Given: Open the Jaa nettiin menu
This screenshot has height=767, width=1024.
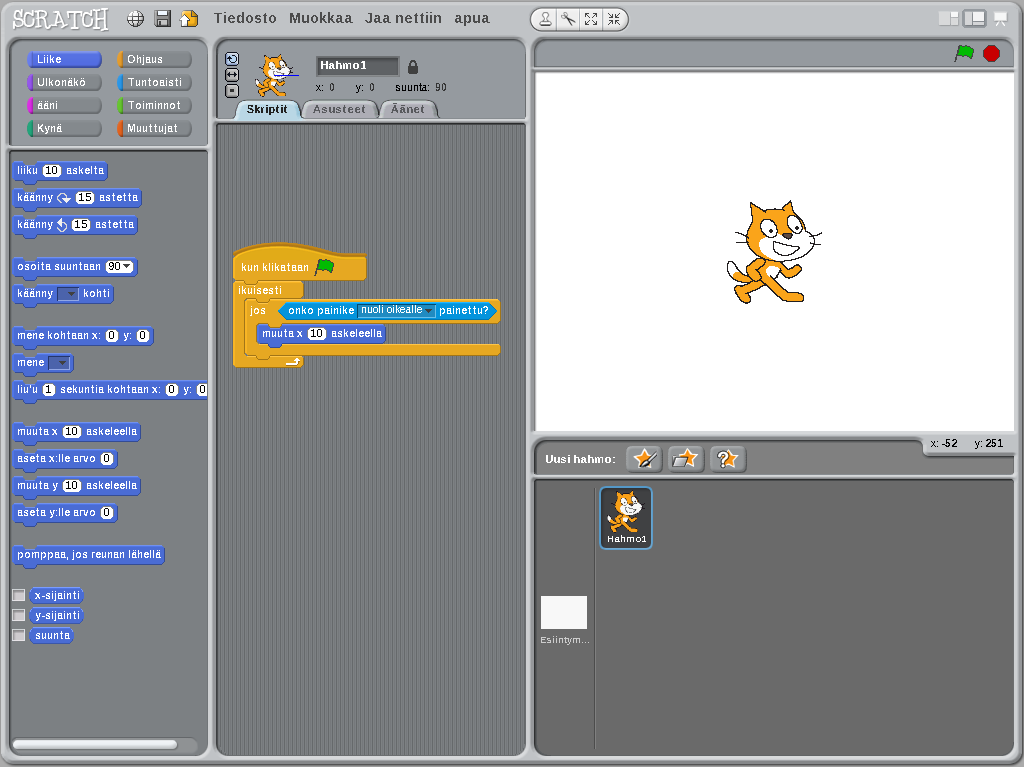Looking at the screenshot, I should point(403,18).
